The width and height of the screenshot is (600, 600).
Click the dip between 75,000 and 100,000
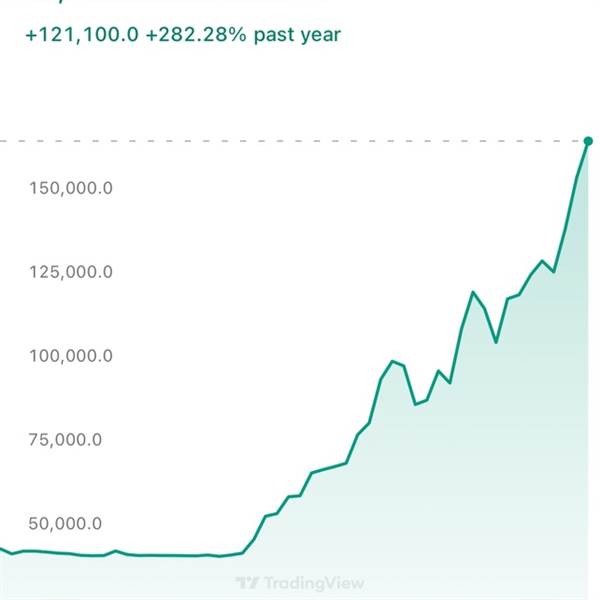point(416,404)
